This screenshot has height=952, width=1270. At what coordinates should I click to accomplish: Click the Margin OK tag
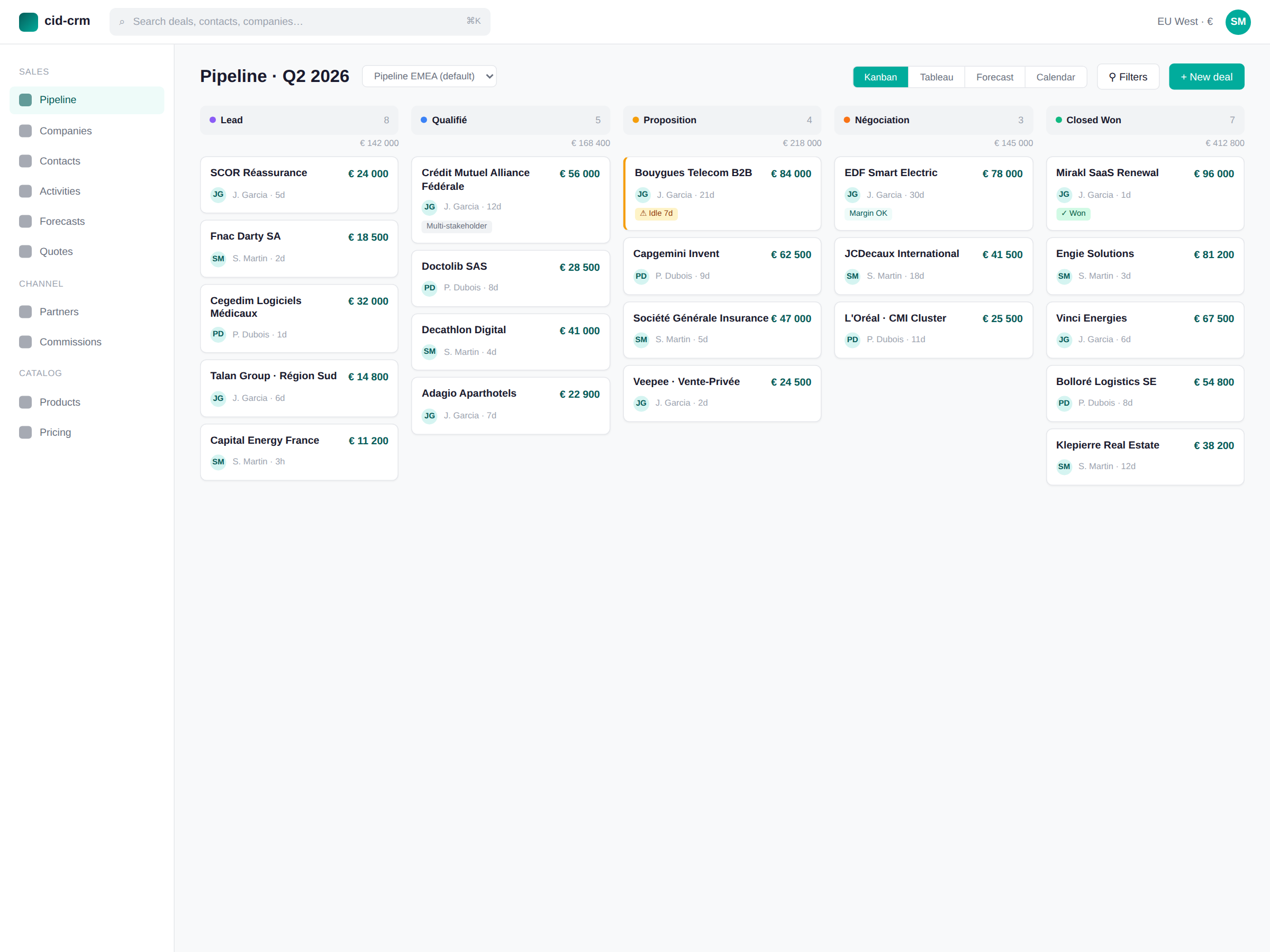click(868, 214)
